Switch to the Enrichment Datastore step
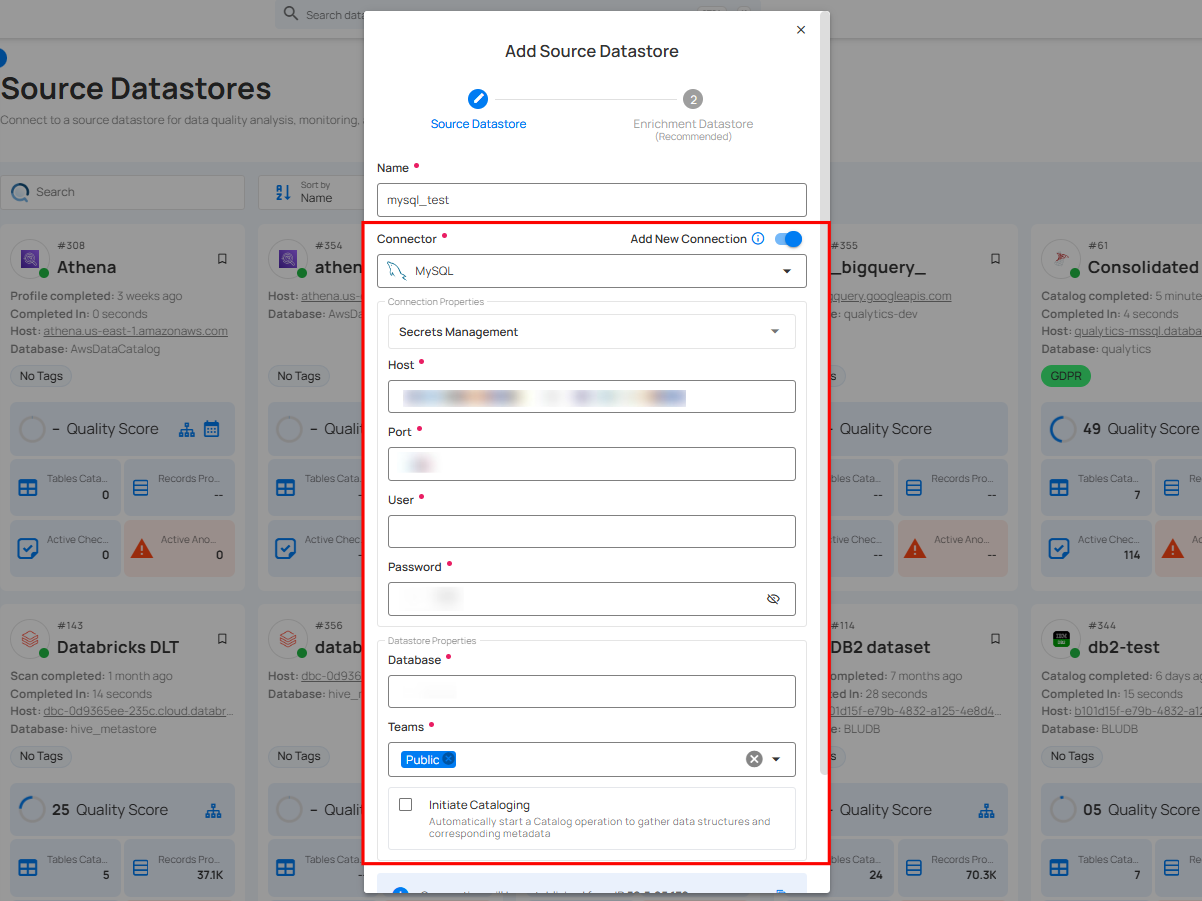This screenshot has width=1202, height=901. [x=693, y=99]
